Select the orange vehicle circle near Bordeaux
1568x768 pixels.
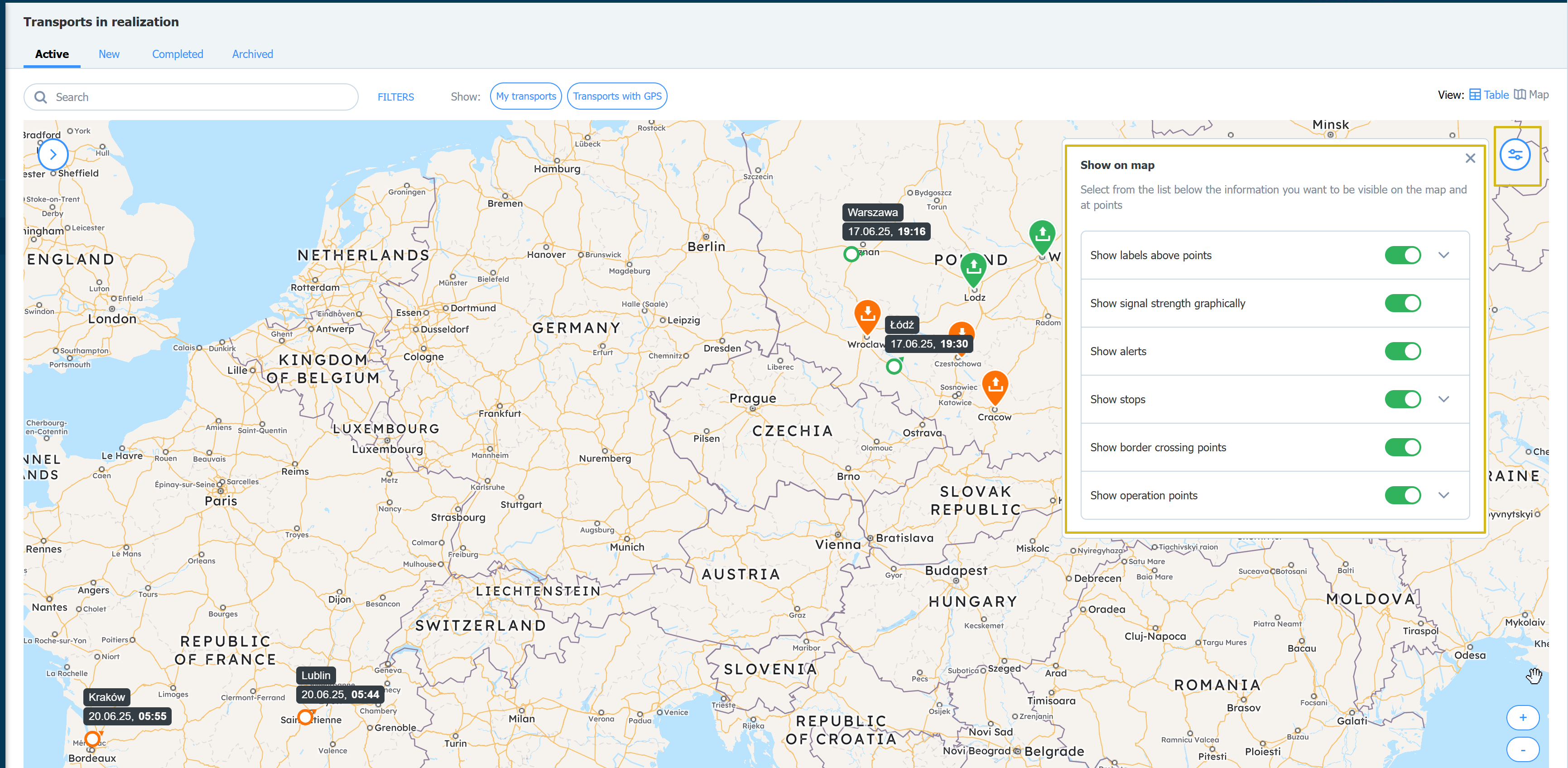pos(92,739)
